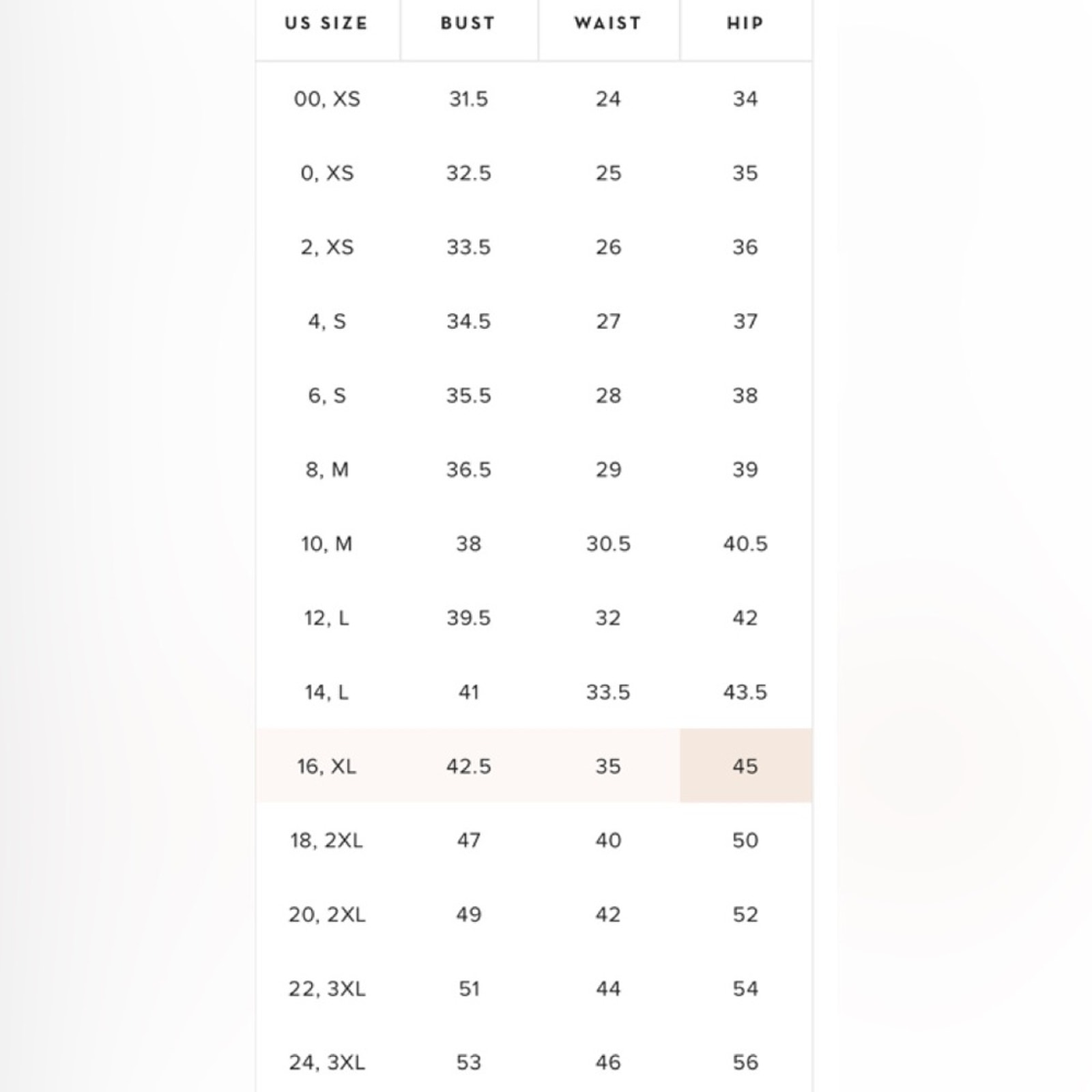This screenshot has height=1092, width=1092.
Task: Click hip value 56
Action: (745, 1063)
